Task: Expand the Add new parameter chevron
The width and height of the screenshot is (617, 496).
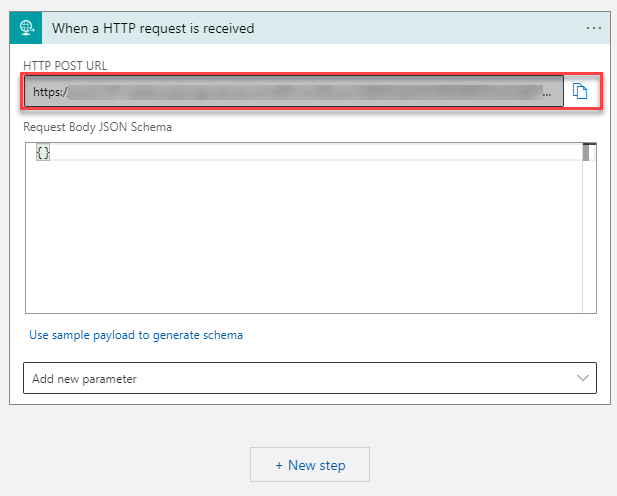Action: coord(583,378)
